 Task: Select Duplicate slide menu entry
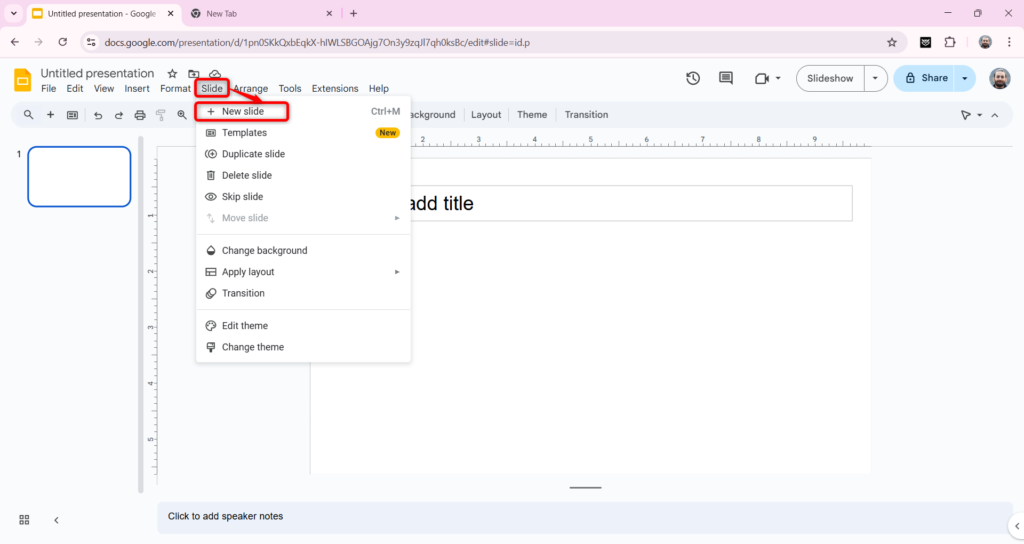253,154
